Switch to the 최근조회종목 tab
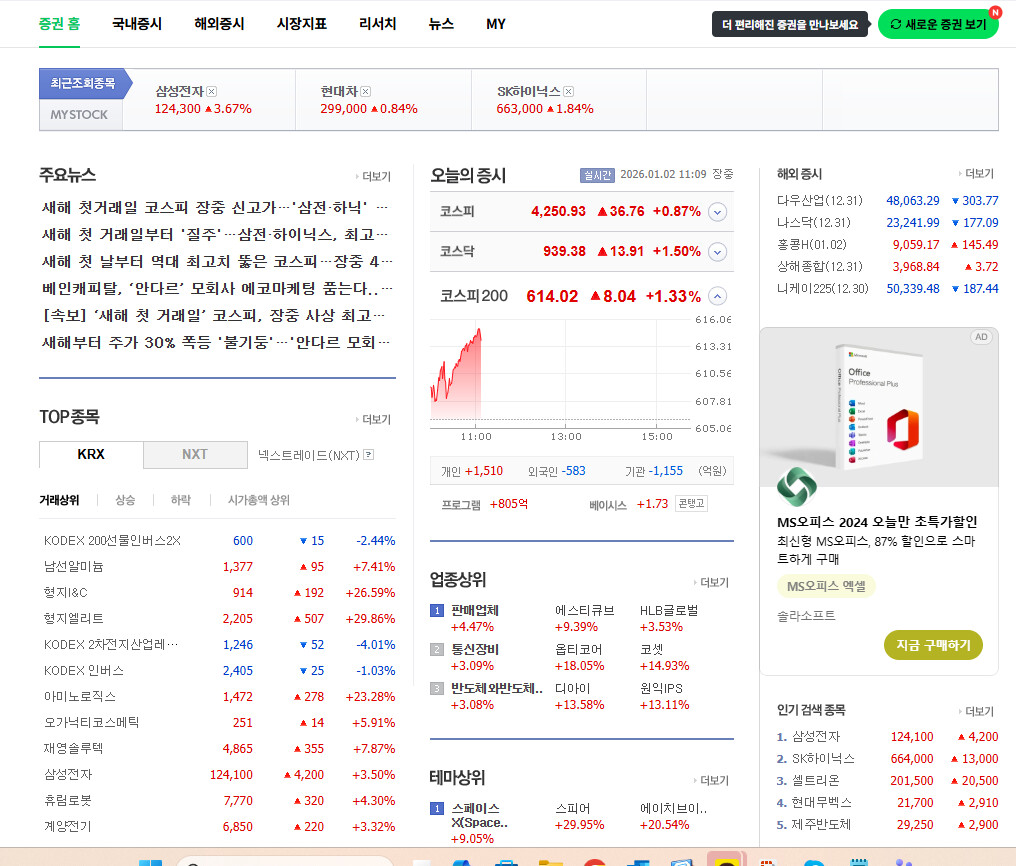The image size is (1016, 866). [83, 84]
